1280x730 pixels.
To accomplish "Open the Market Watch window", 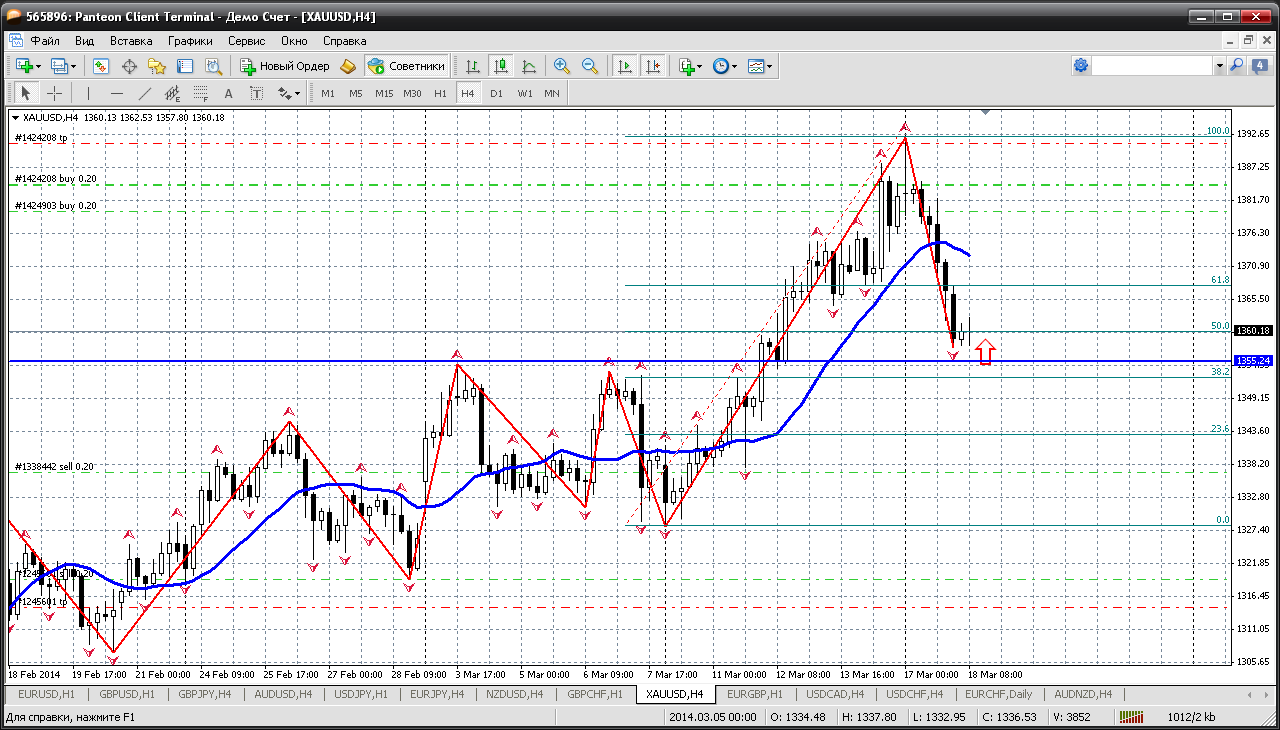I will [101, 66].
